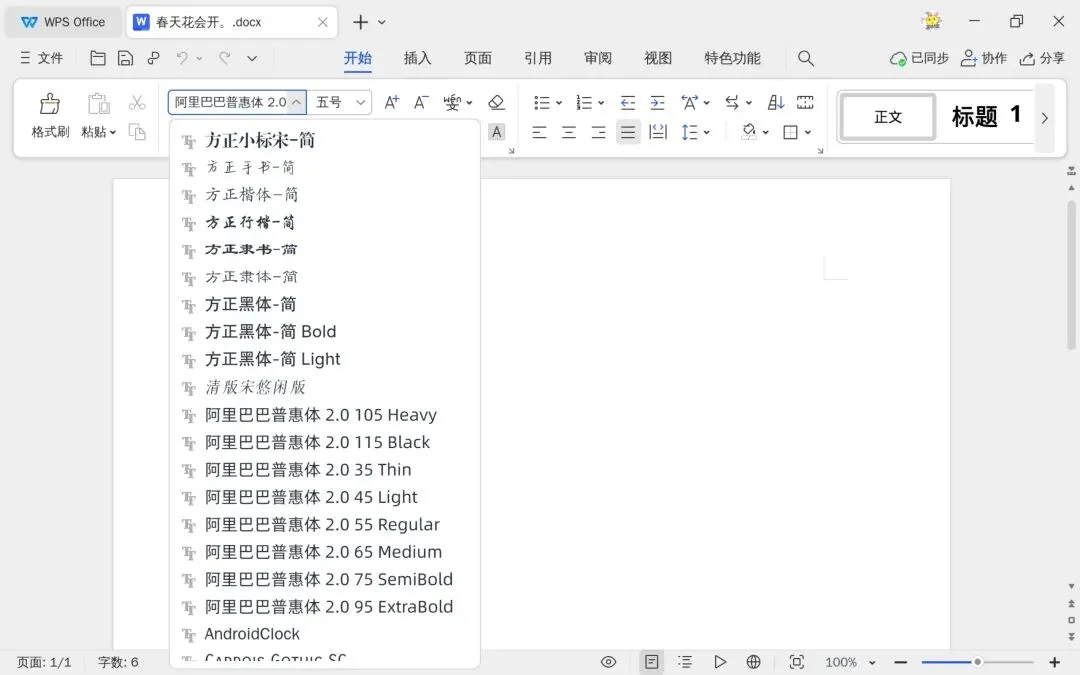The image size is (1080, 675).
Task: Toggle eye protection mode icon
Action: 608,662
